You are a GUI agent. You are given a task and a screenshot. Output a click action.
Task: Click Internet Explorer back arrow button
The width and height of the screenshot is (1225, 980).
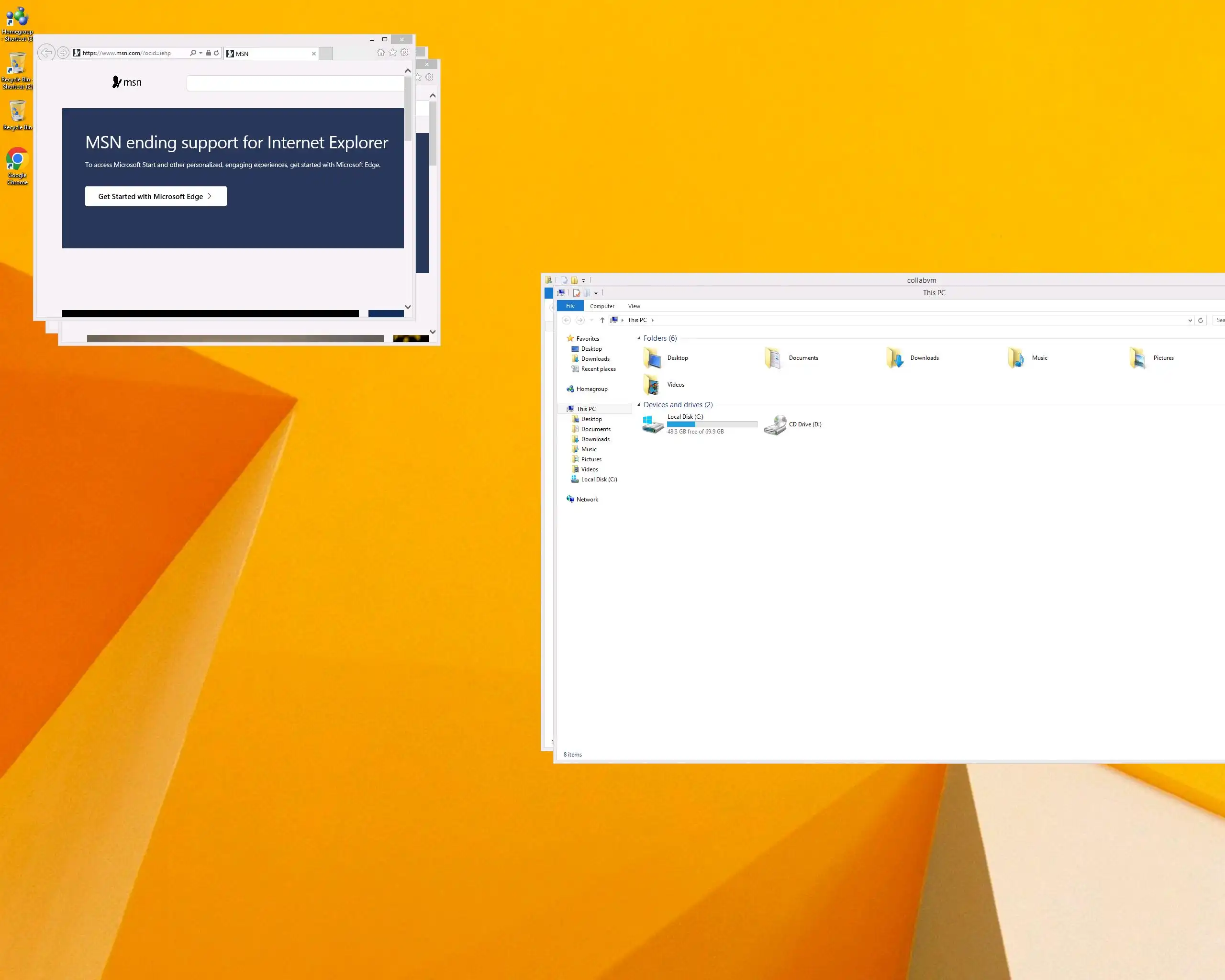(x=46, y=53)
